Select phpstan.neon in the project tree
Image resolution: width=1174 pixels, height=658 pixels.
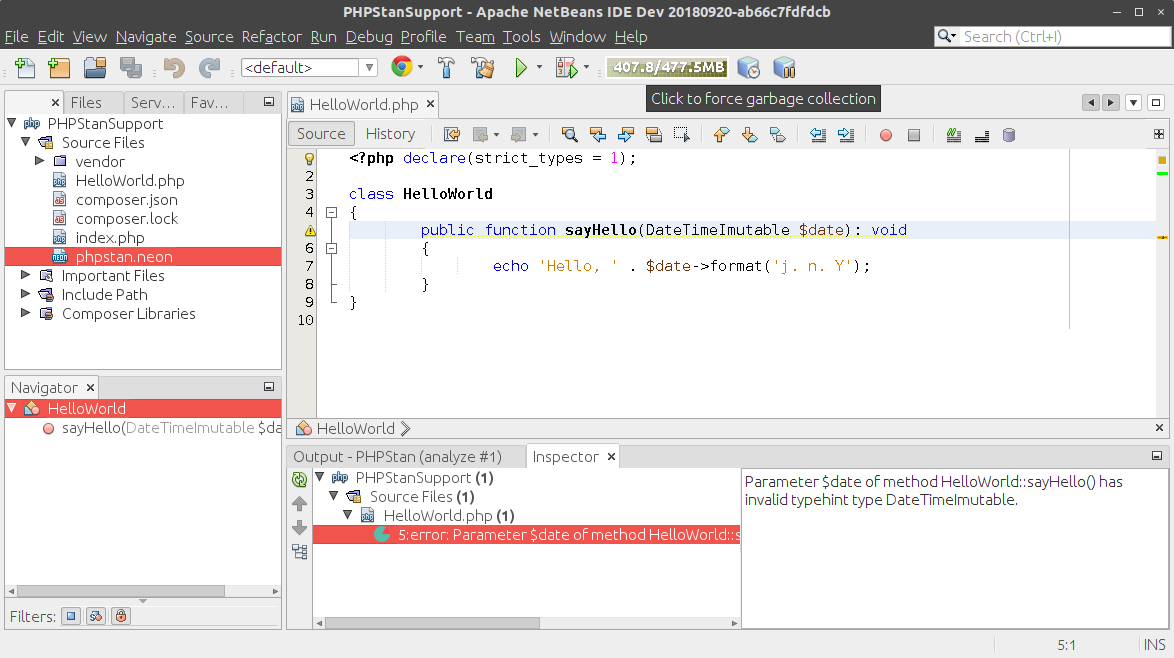point(124,257)
